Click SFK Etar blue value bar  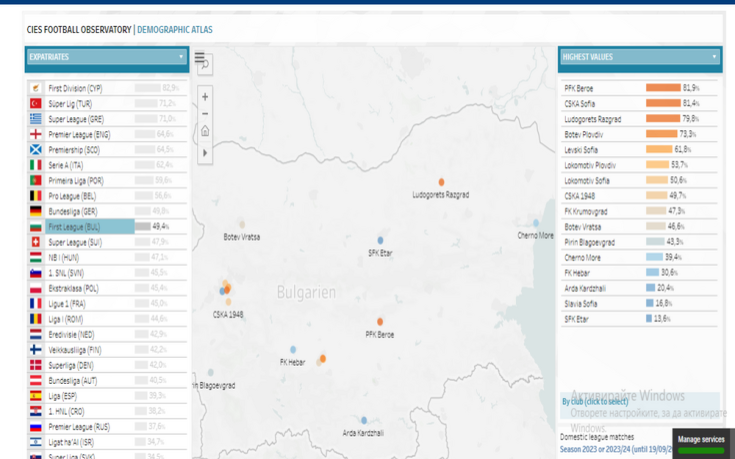click(649, 319)
